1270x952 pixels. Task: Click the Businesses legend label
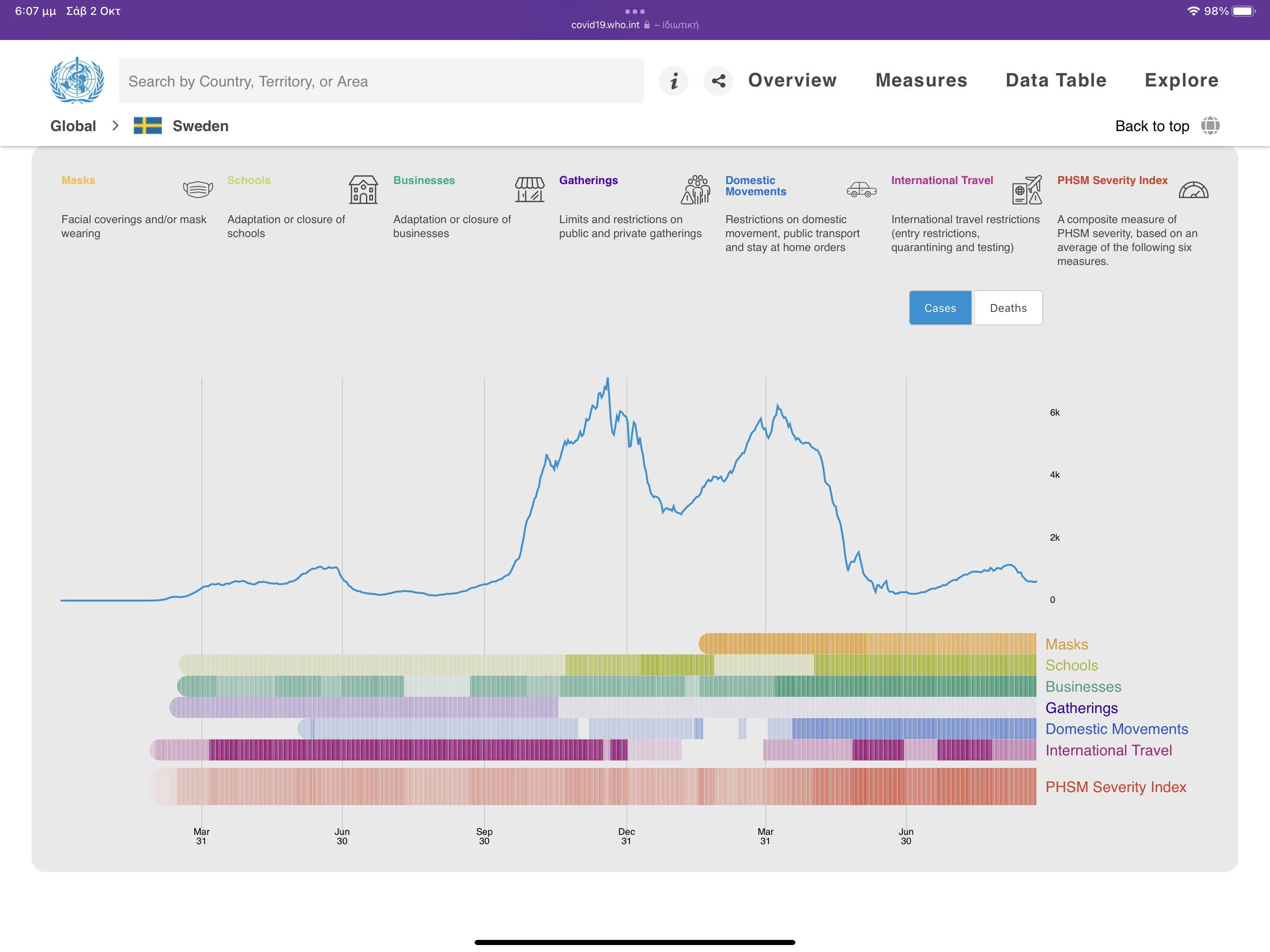pyautogui.click(x=1083, y=686)
